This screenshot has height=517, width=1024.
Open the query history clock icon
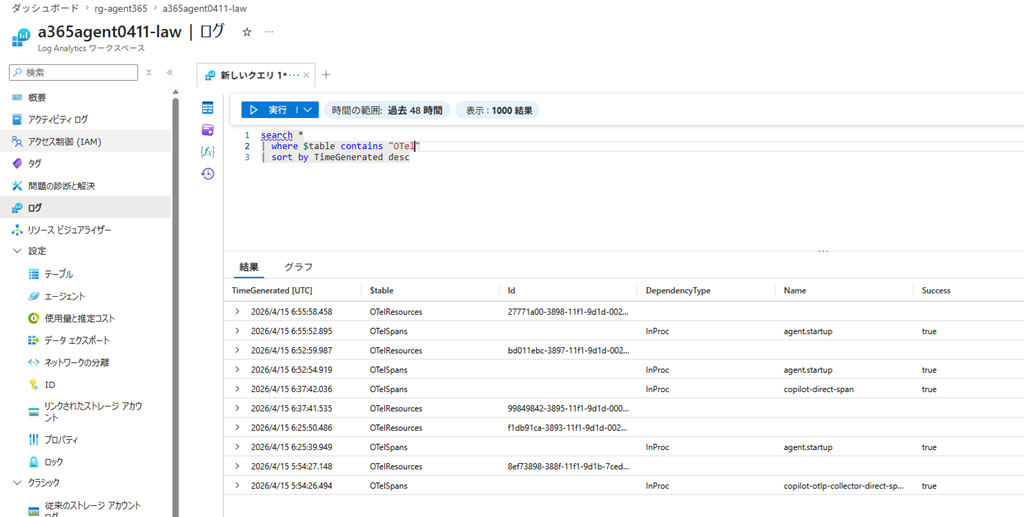(208, 173)
